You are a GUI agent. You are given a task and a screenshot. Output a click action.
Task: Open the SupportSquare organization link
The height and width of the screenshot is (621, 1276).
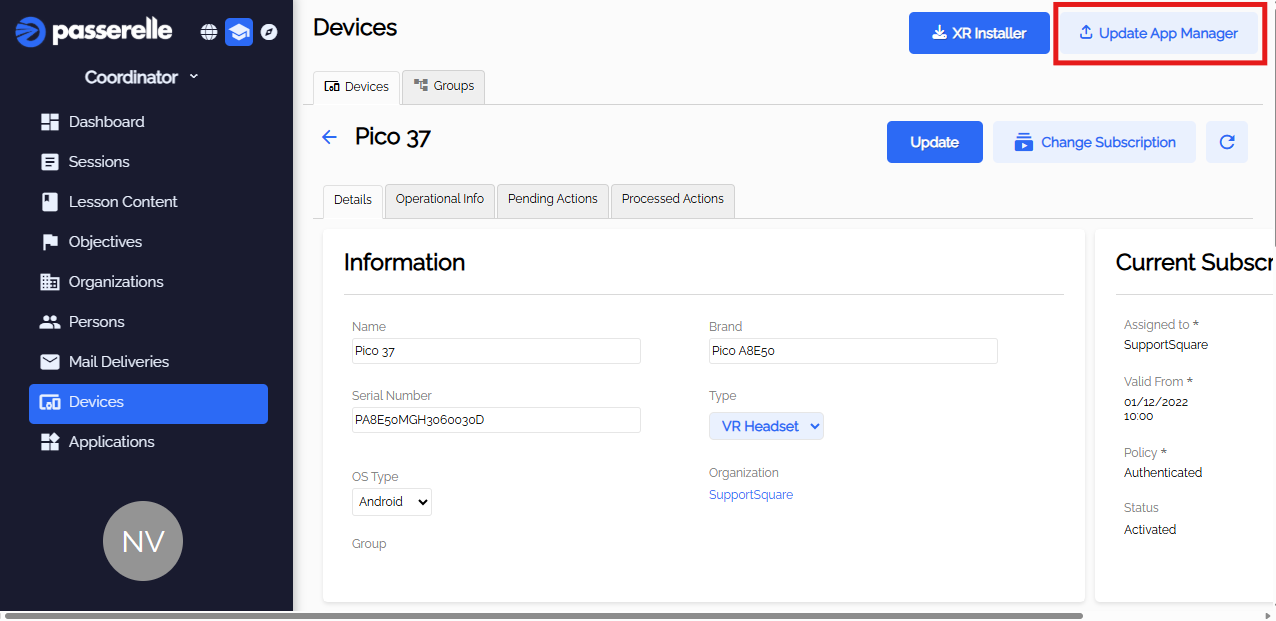pos(751,495)
